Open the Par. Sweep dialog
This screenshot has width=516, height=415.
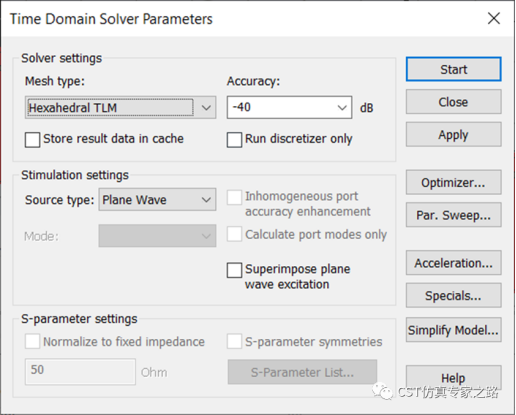[453, 215]
